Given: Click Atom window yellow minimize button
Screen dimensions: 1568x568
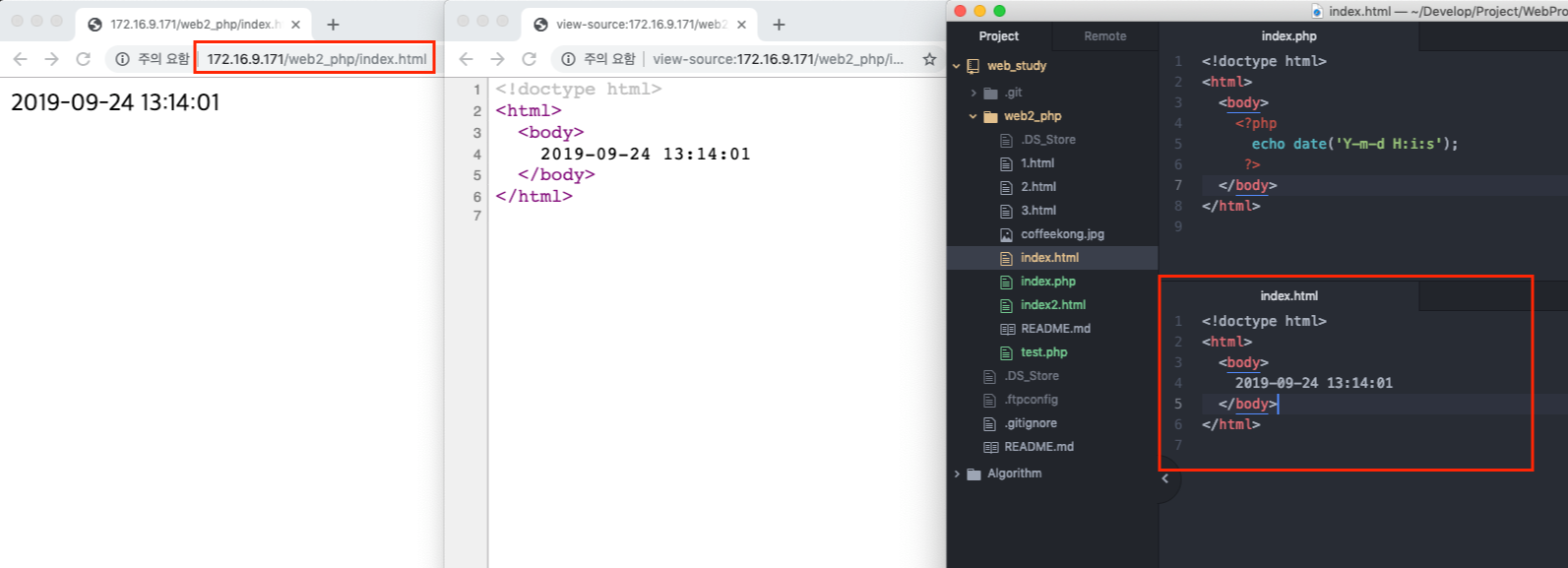Looking at the screenshot, I should point(979,11).
